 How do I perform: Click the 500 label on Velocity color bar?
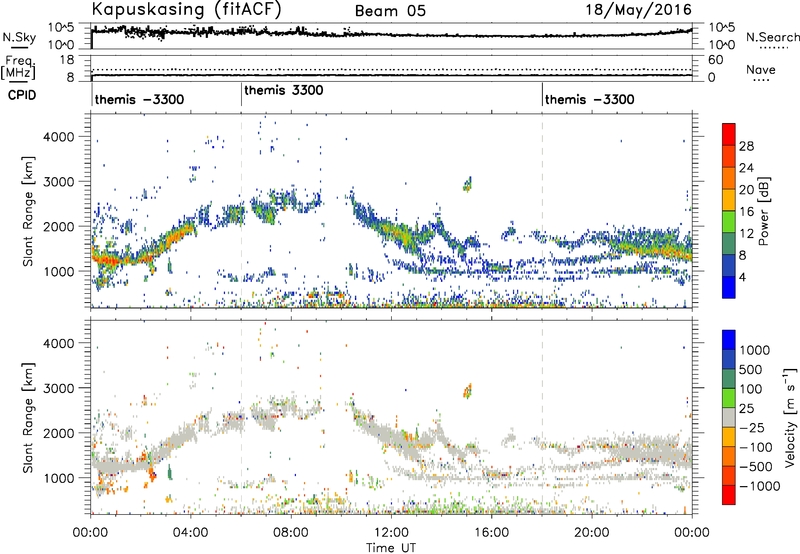753,369
